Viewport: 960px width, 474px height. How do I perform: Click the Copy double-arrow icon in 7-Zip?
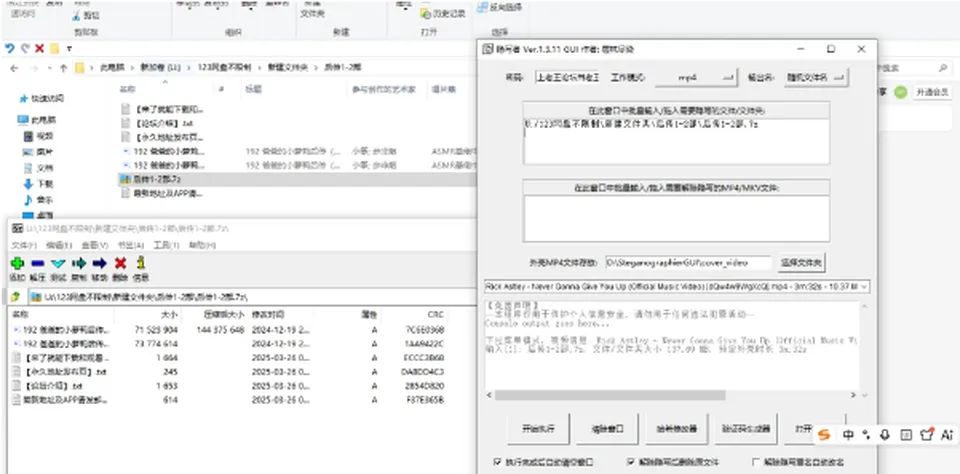79,264
